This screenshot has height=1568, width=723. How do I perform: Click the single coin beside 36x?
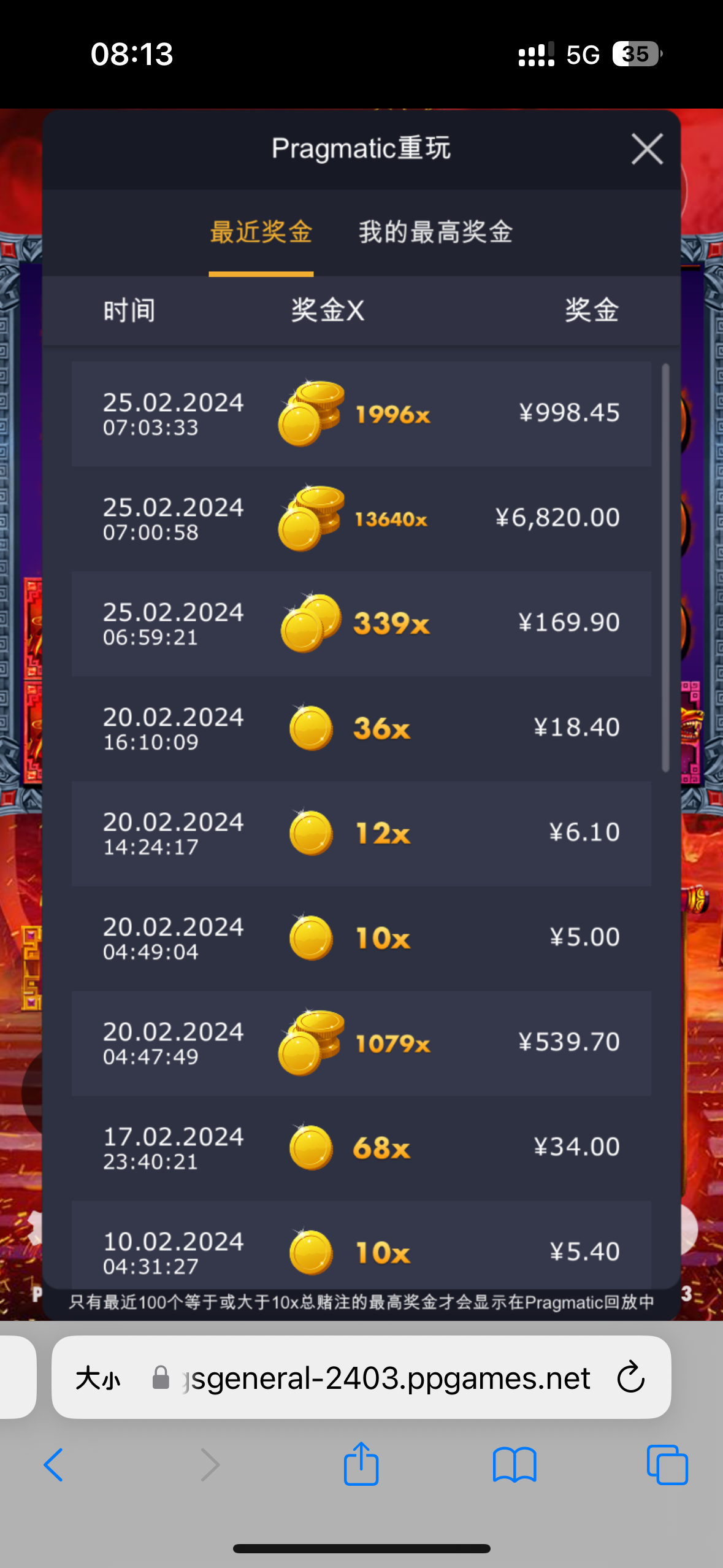(311, 728)
